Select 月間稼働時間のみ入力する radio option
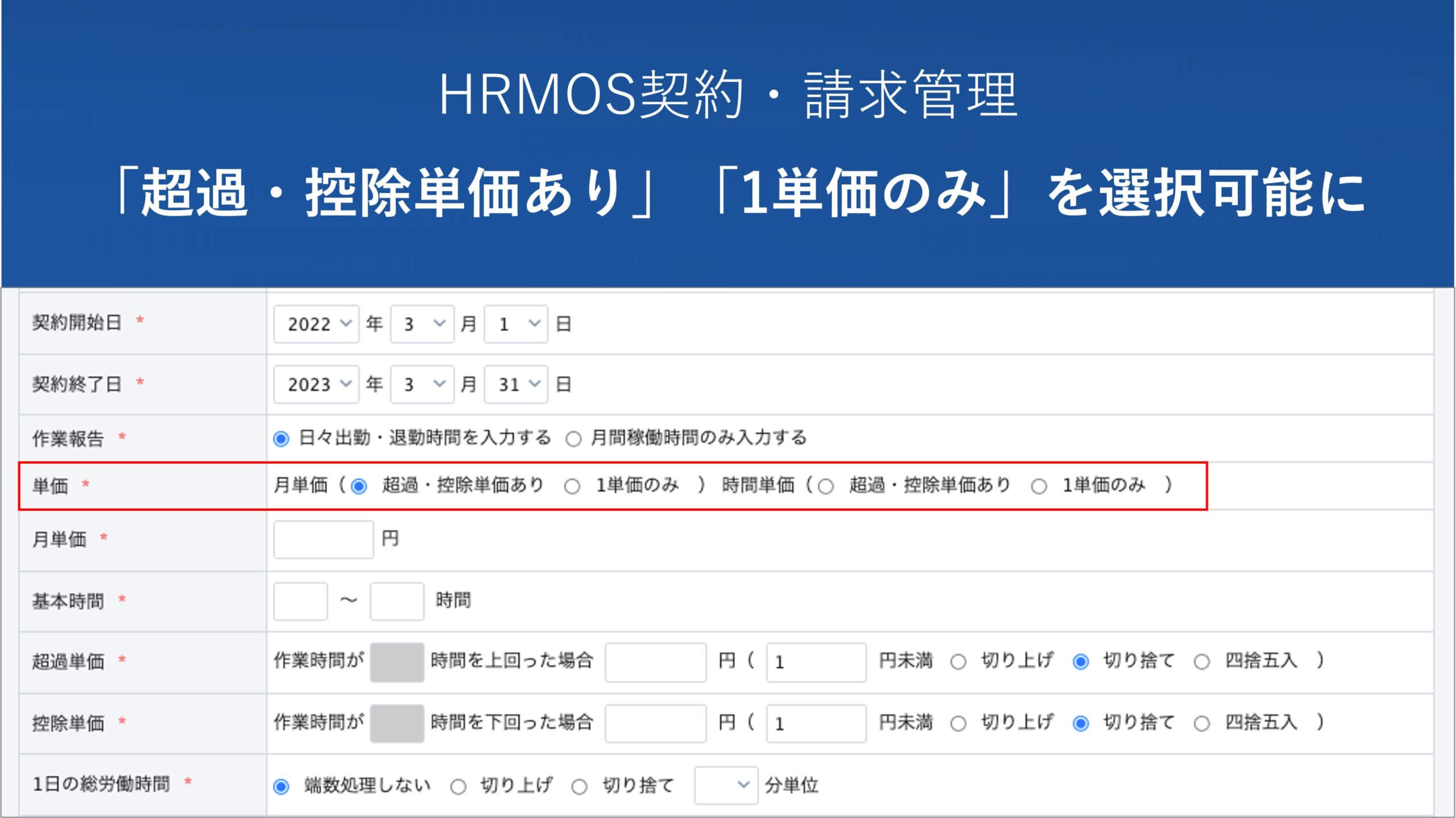The height and width of the screenshot is (818, 1456). coord(573,439)
